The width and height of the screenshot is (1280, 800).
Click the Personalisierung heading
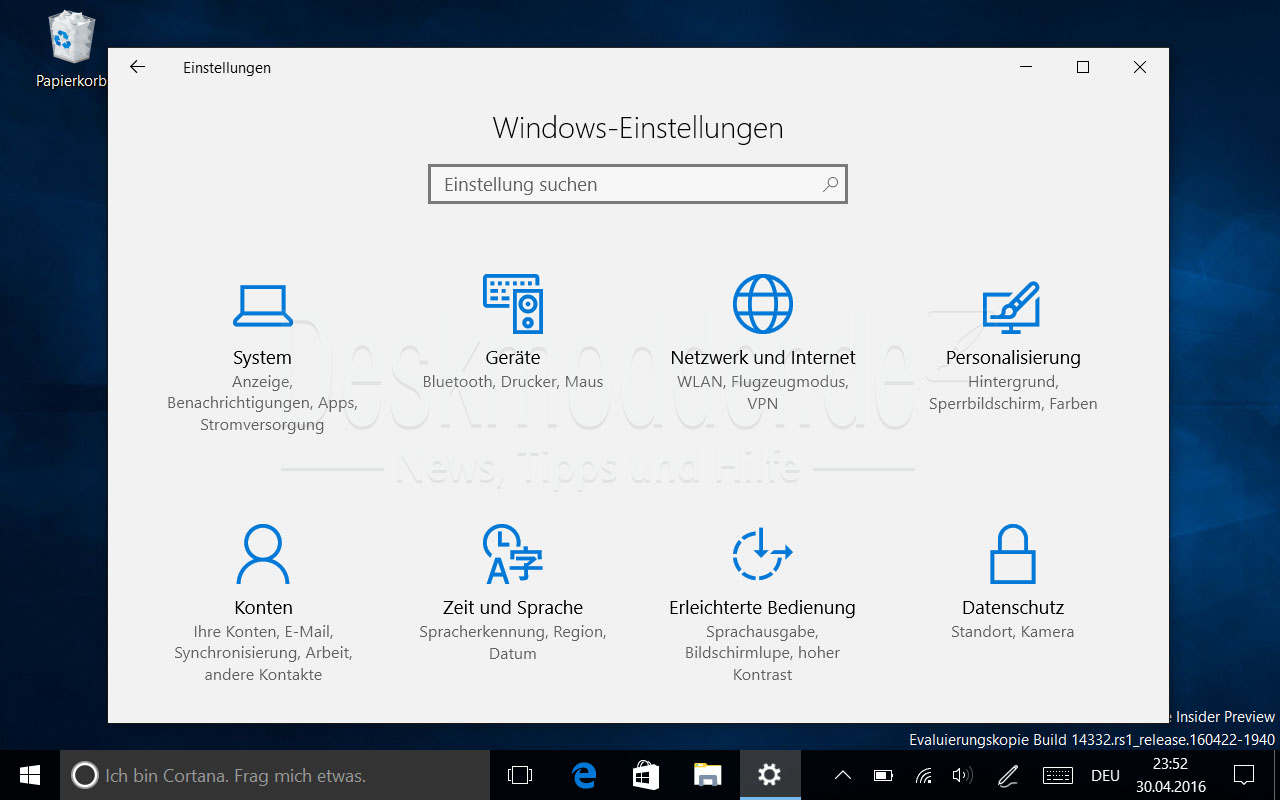[x=1013, y=357]
